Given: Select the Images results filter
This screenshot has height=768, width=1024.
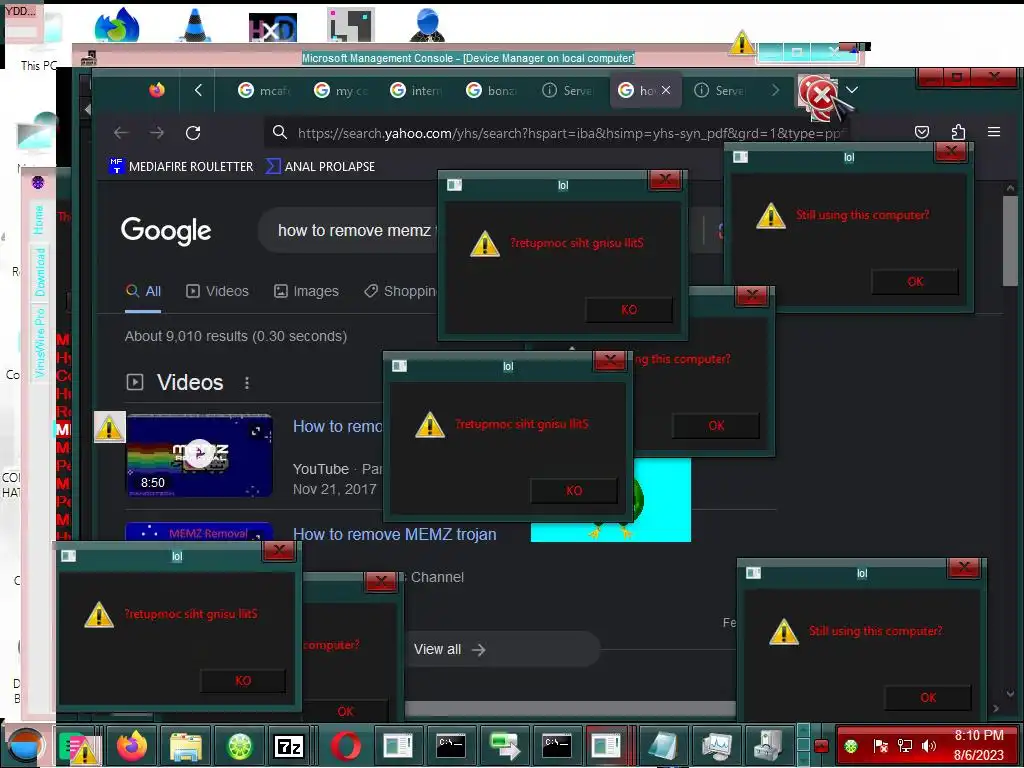Looking at the screenshot, I should point(306,291).
